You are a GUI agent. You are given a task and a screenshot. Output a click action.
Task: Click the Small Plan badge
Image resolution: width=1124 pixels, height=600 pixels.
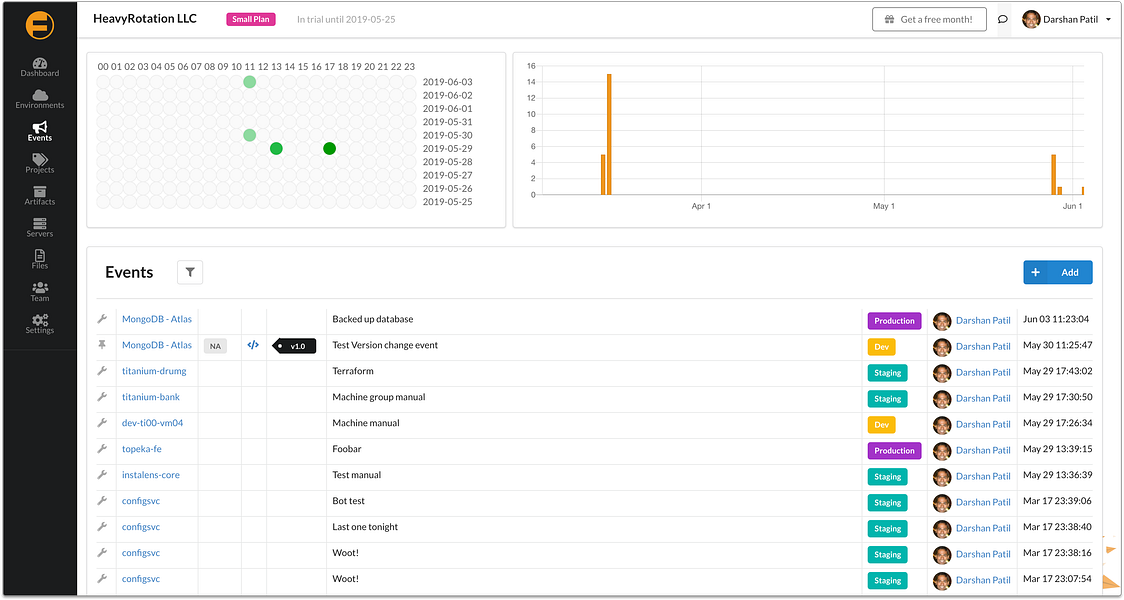pyautogui.click(x=251, y=19)
